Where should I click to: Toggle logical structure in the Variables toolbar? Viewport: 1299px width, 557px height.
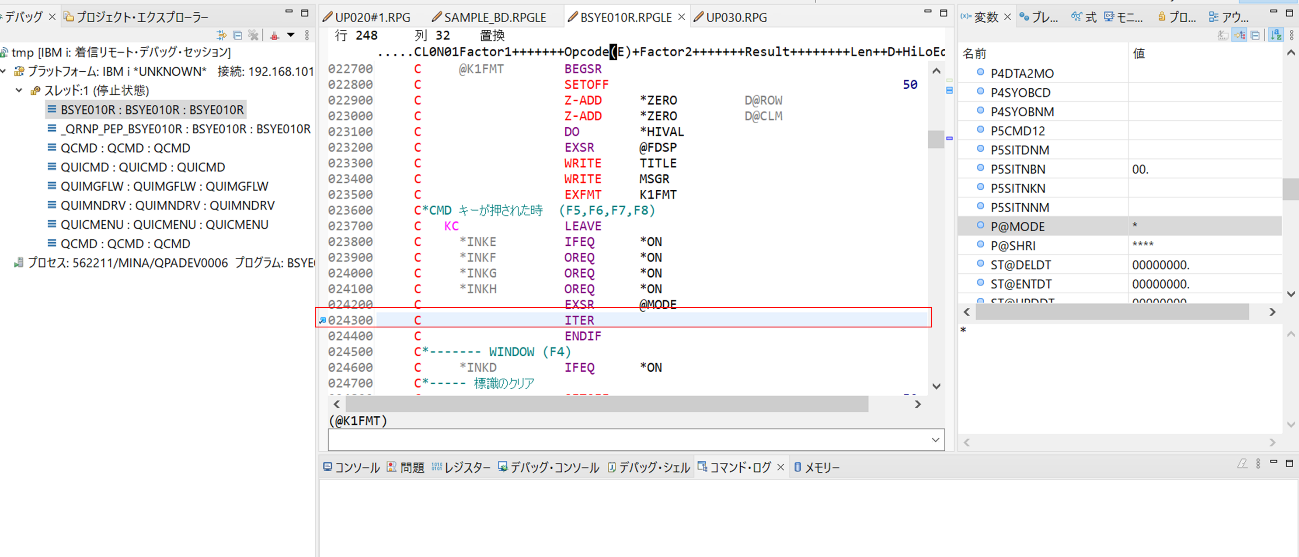(1239, 35)
